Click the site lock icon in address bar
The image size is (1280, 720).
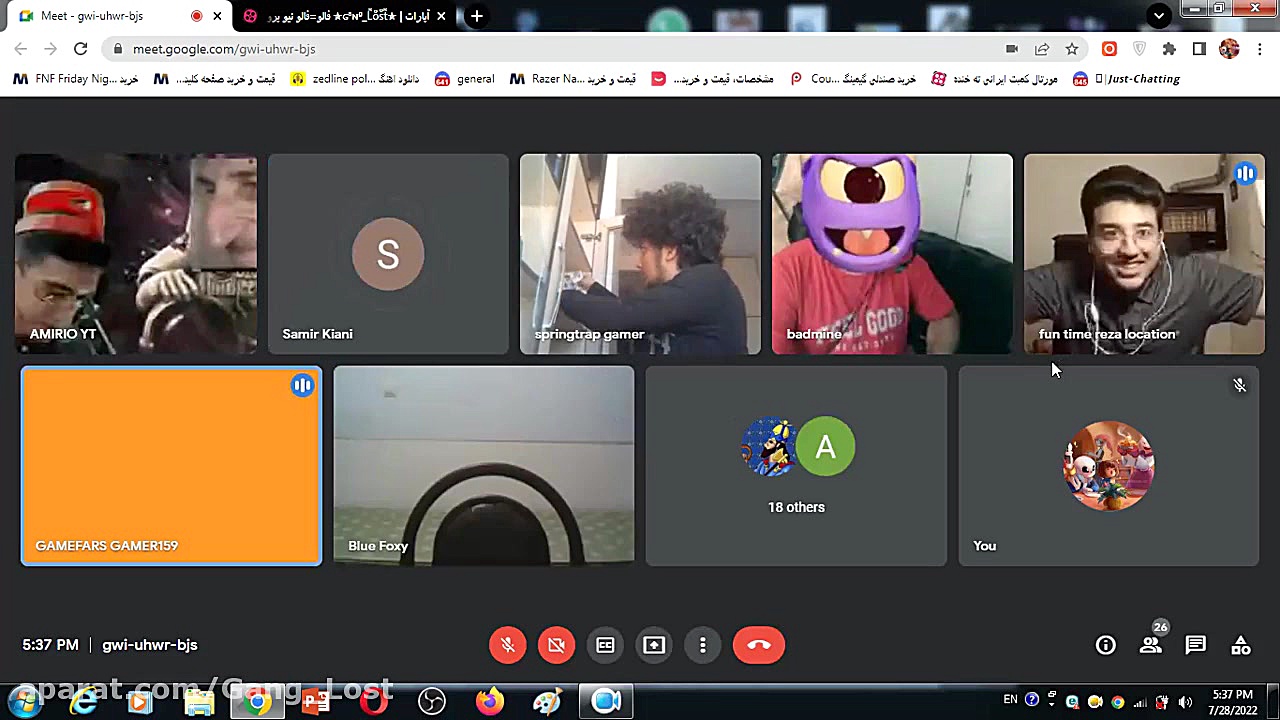click(x=119, y=49)
